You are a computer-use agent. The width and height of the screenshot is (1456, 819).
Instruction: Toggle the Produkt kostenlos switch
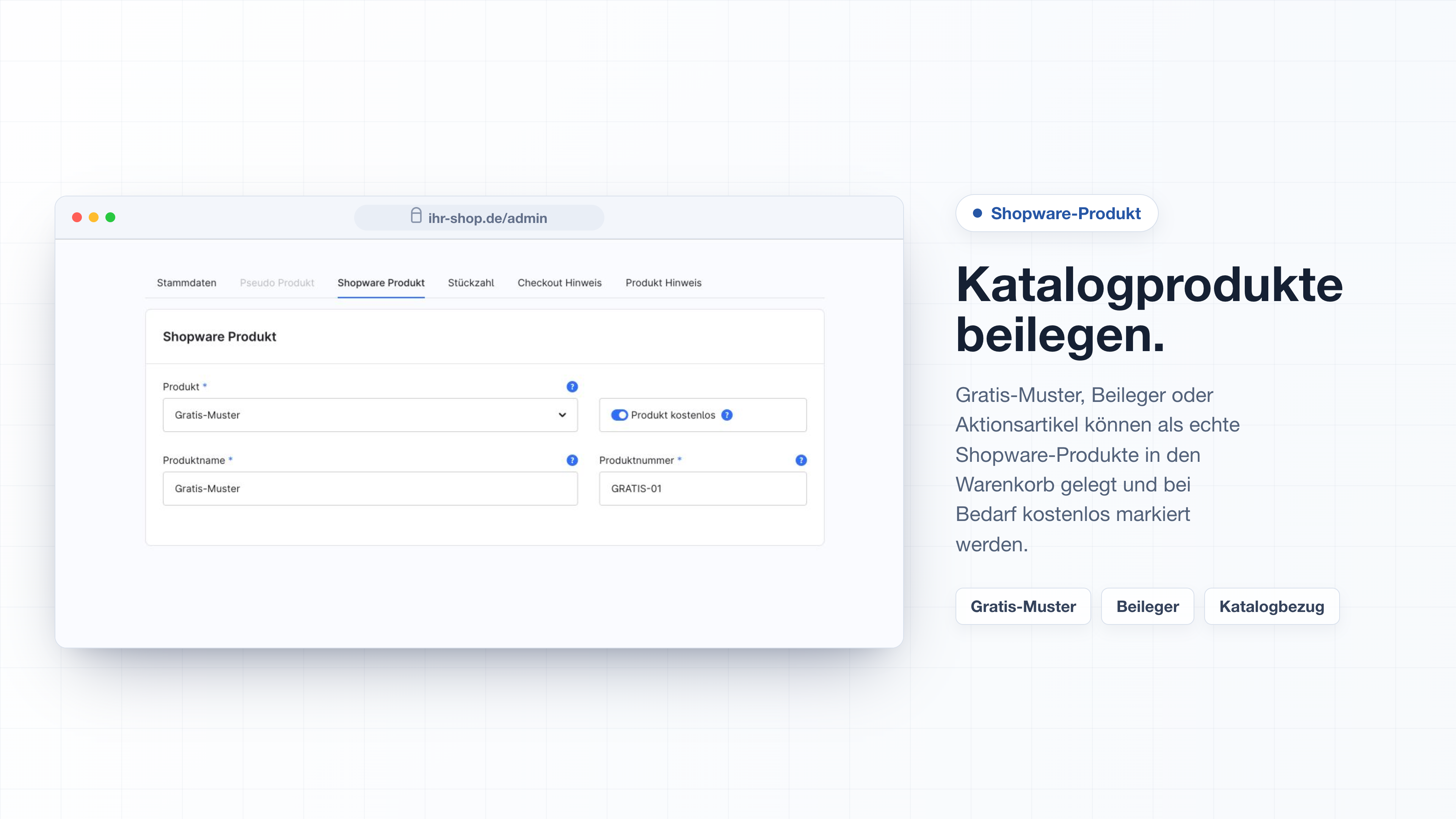620,415
